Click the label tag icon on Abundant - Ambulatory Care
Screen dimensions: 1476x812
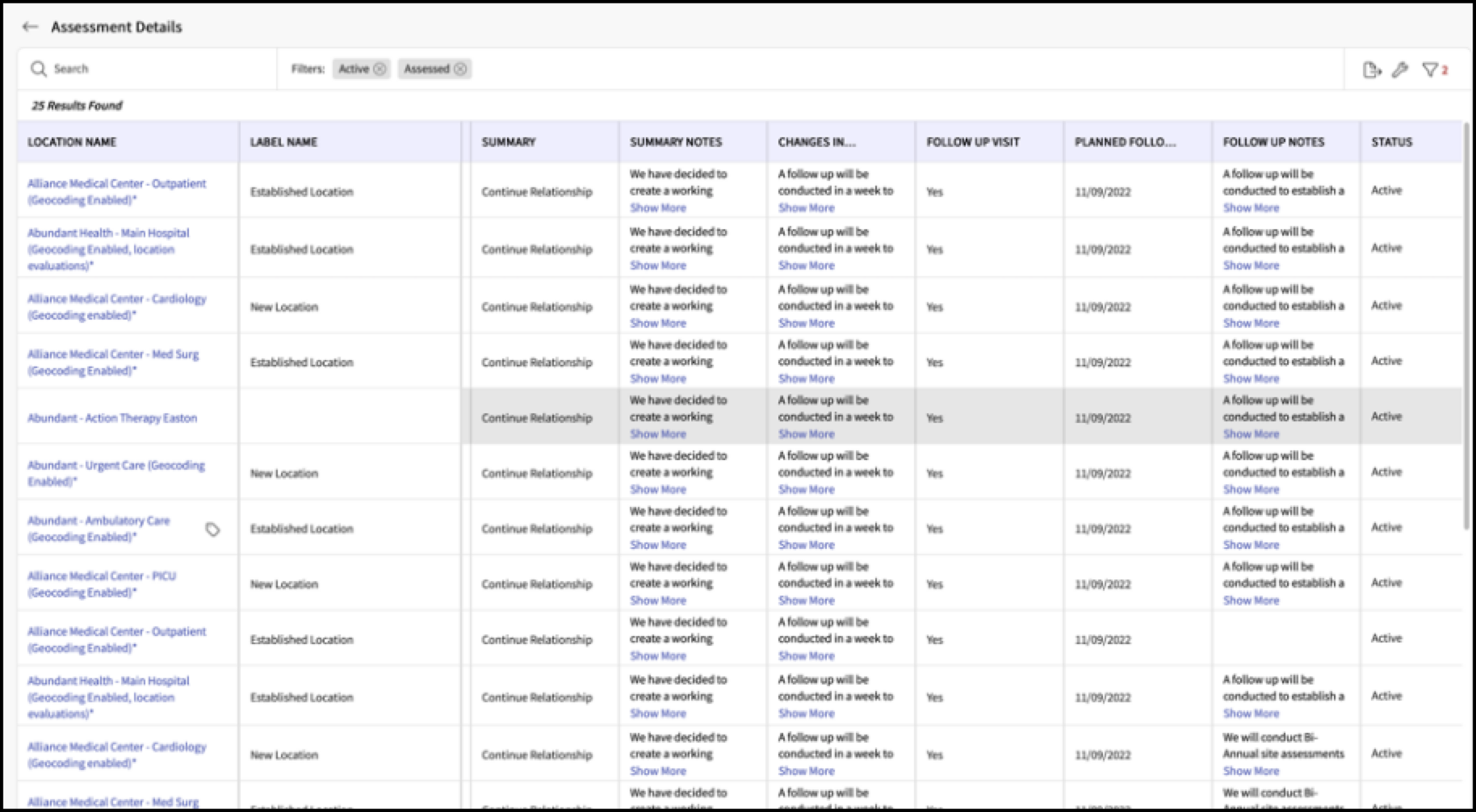(212, 529)
